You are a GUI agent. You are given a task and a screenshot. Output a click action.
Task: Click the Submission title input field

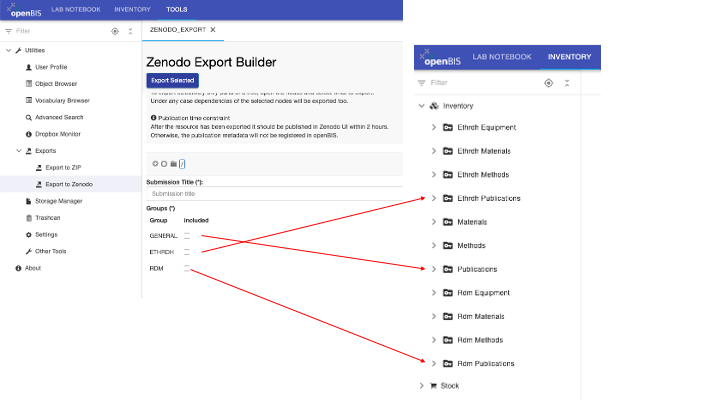click(275, 194)
